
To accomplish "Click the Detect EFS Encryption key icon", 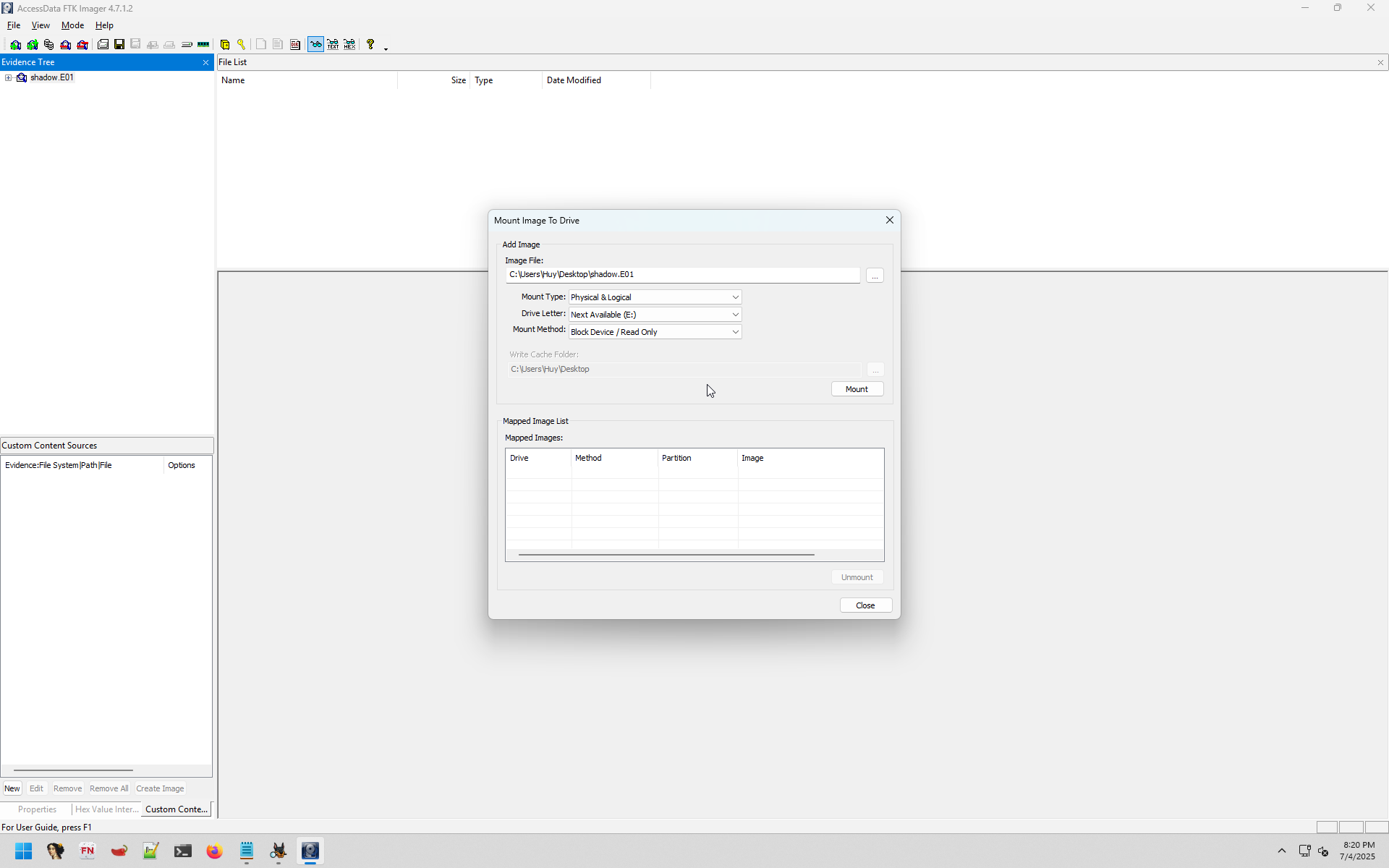I will [x=242, y=45].
